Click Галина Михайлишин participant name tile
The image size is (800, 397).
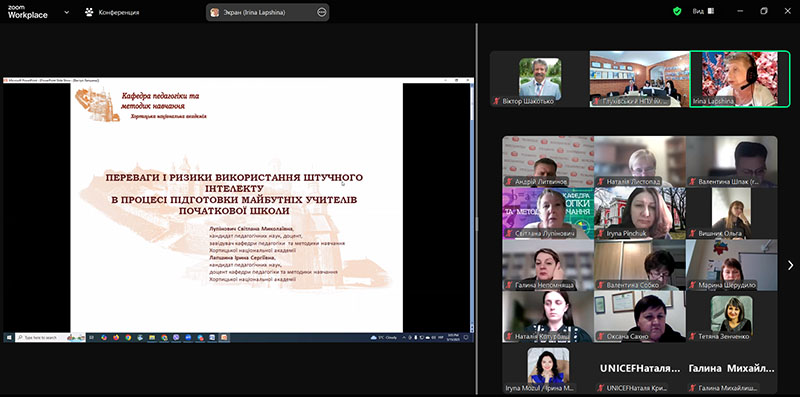(x=732, y=368)
